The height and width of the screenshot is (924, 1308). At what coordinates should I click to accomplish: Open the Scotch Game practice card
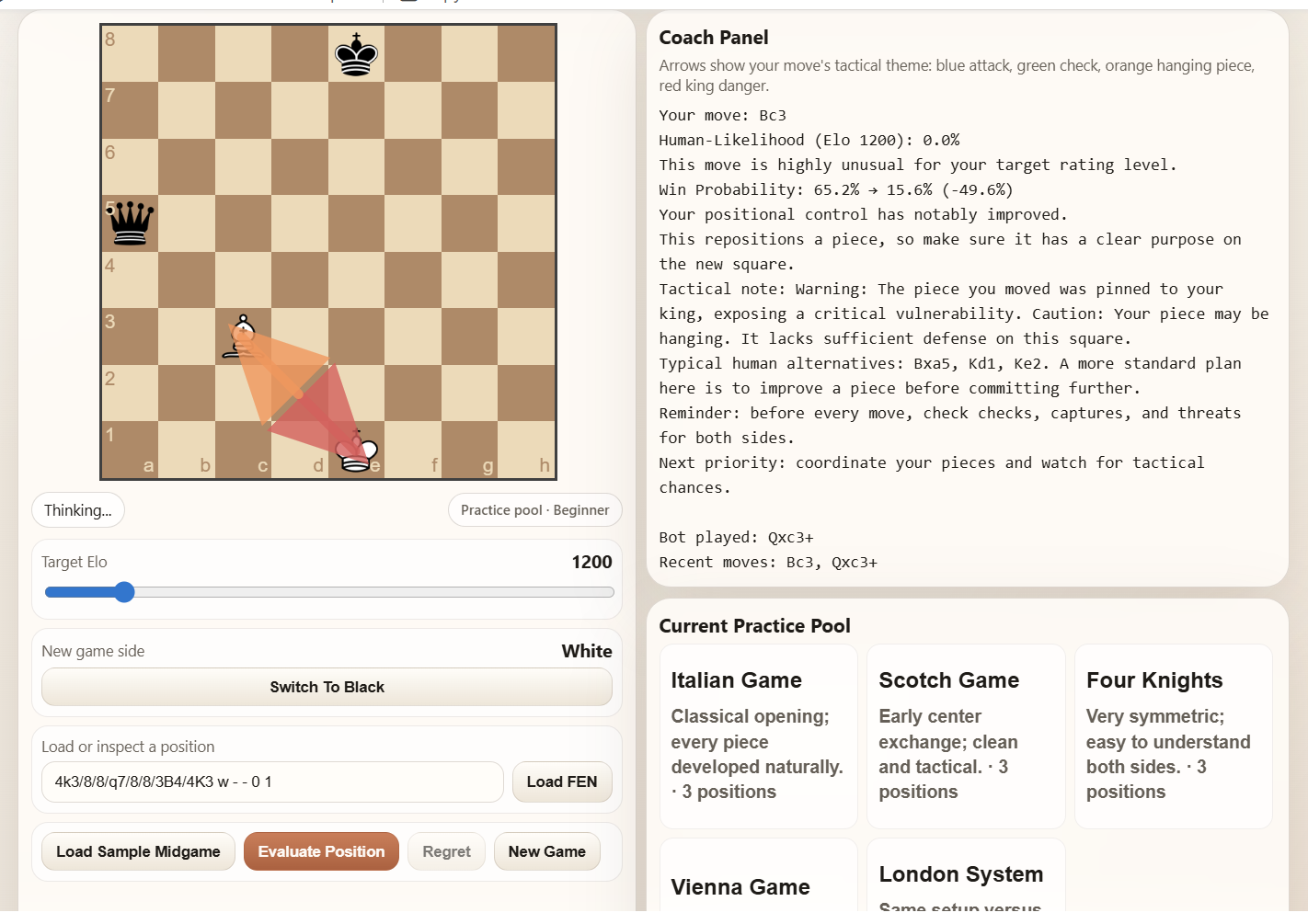pyautogui.click(x=967, y=736)
